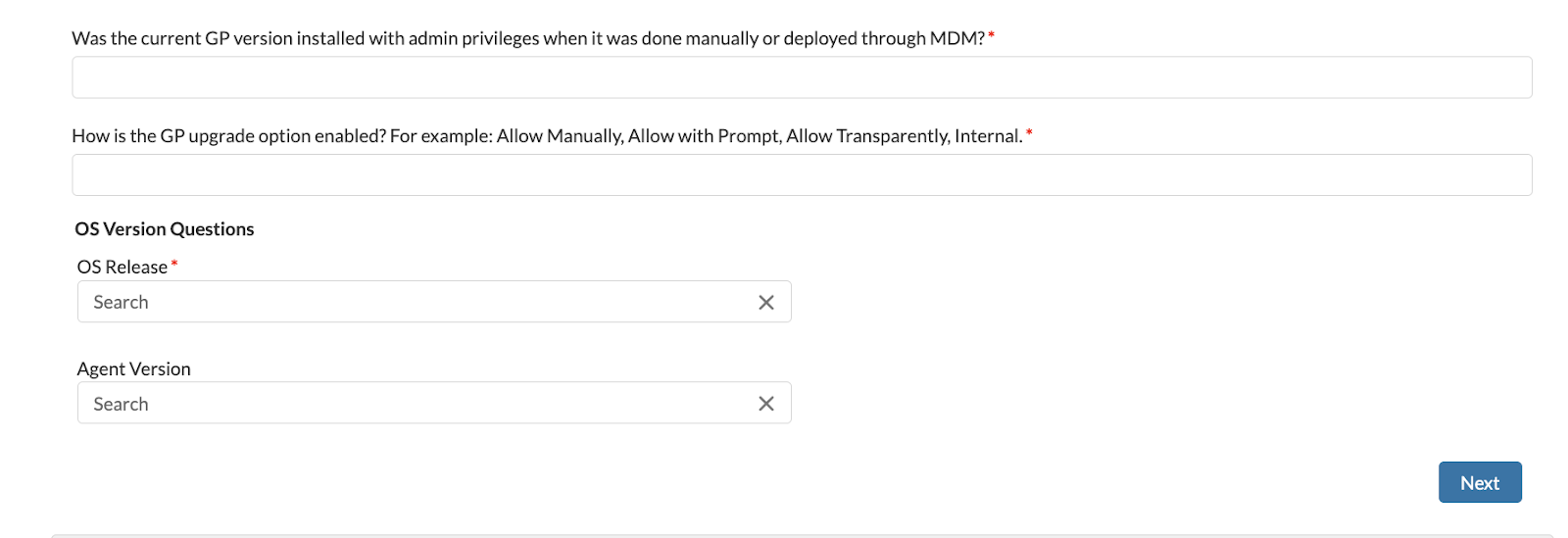Select the OS Version Questions heading
The height and width of the screenshot is (538, 1568).
[x=165, y=229]
